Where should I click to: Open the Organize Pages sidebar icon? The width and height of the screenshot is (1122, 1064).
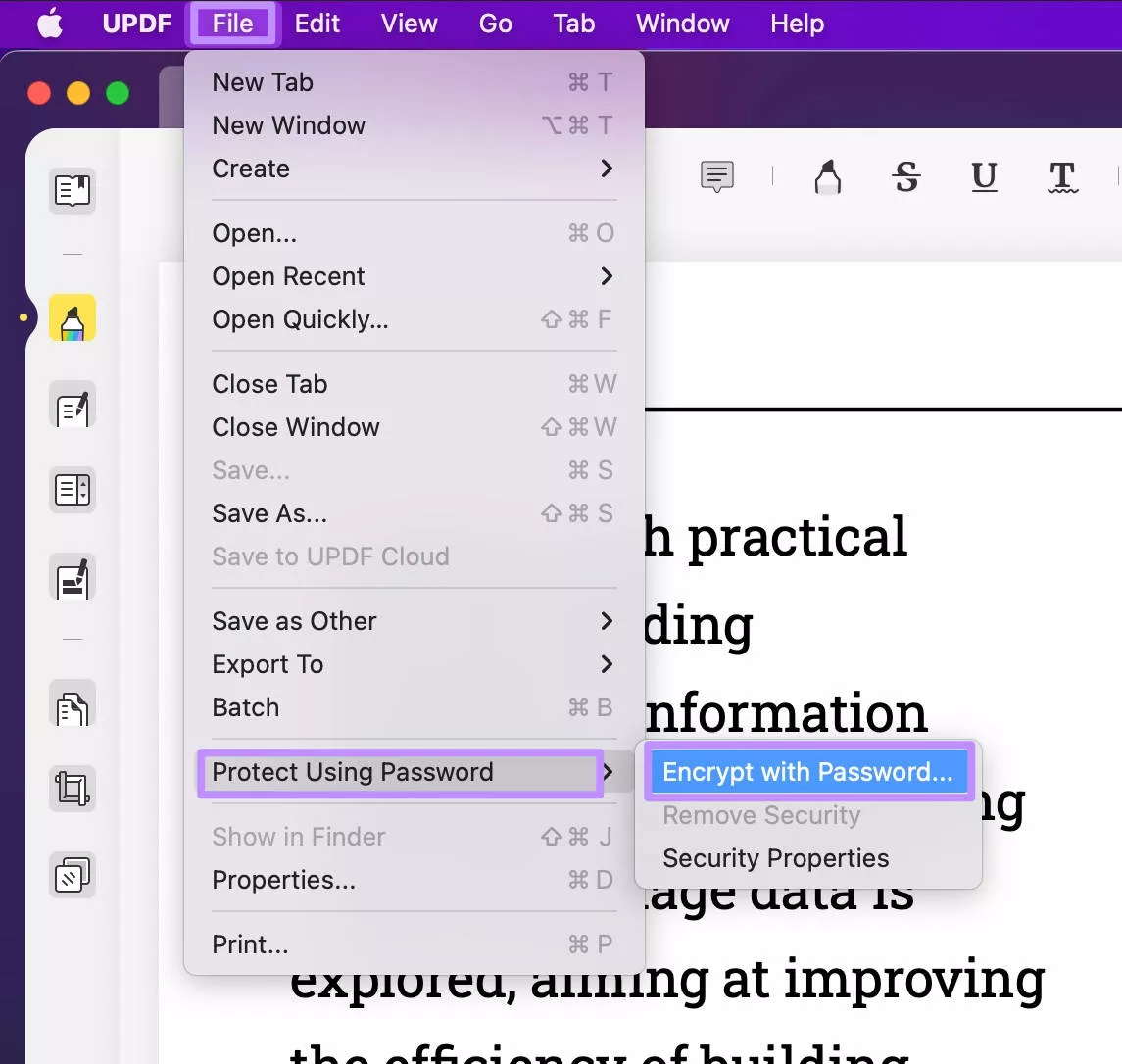click(x=73, y=704)
